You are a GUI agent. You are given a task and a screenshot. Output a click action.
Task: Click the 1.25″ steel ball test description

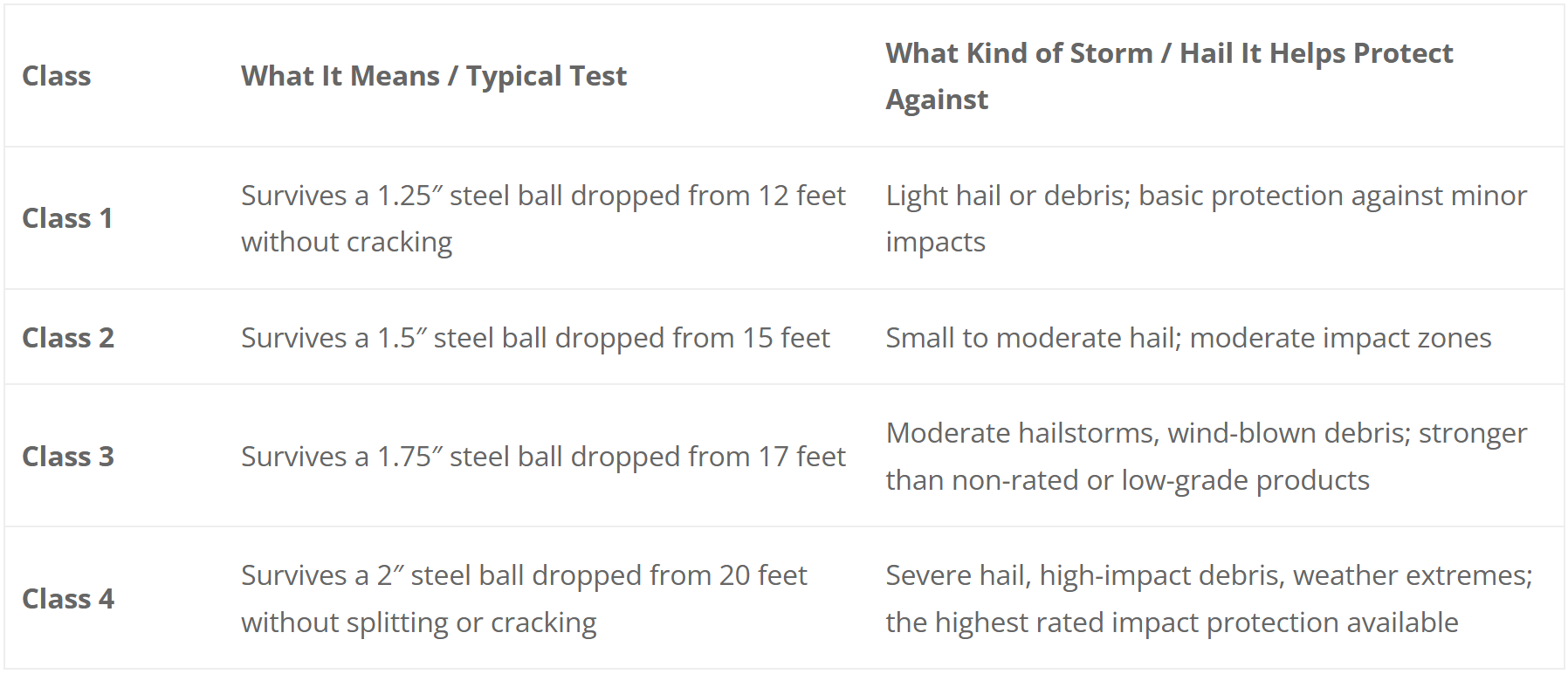[543, 196]
